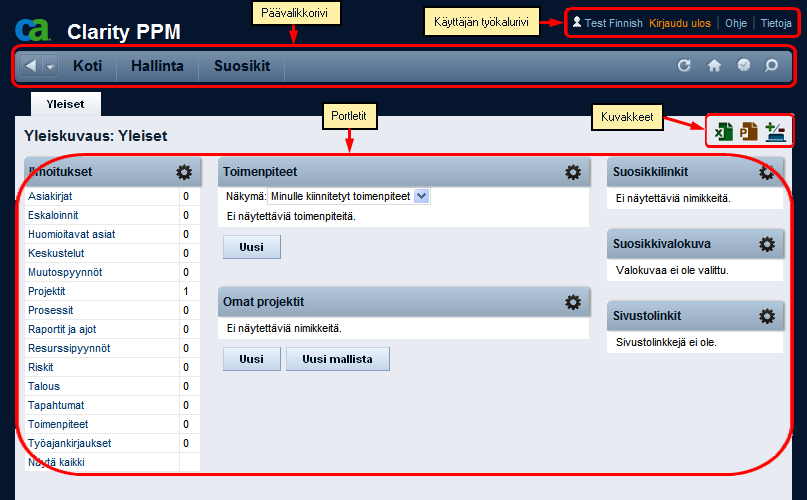
Task: Open Sivustolinkit portlet gear options
Action: [x=767, y=316]
